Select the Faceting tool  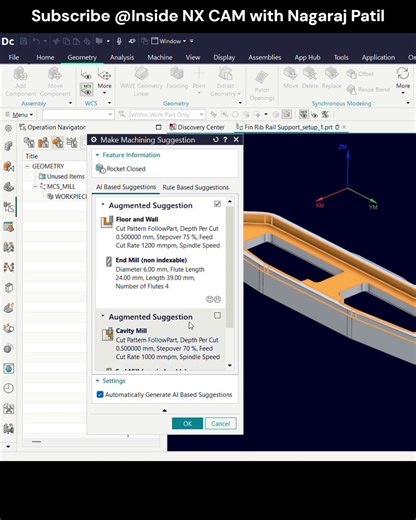tap(177, 74)
